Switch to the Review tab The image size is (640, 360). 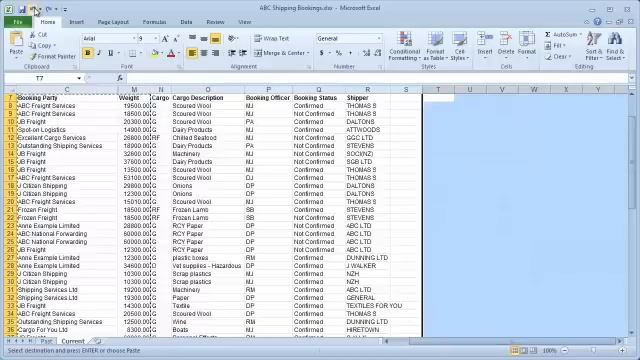coord(215,22)
